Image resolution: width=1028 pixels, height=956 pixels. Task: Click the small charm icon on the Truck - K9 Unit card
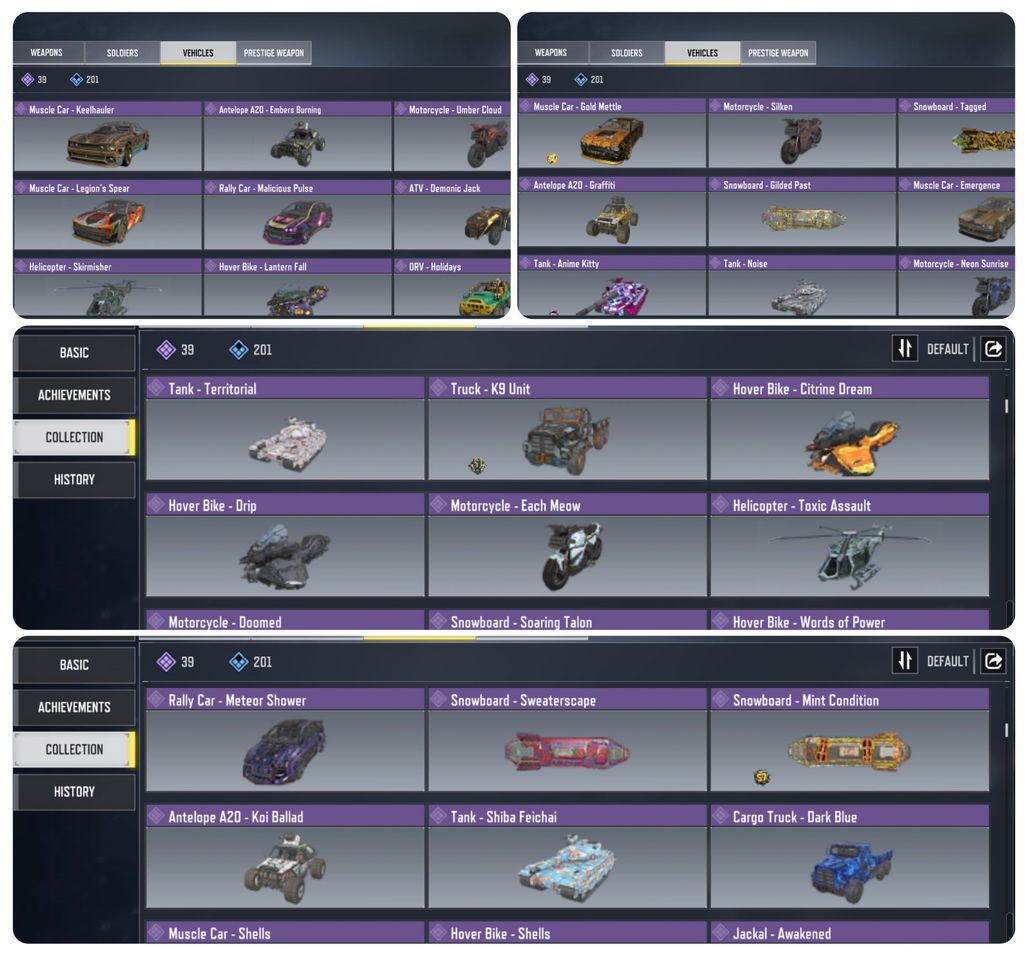pyautogui.click(x=477, y=466)
